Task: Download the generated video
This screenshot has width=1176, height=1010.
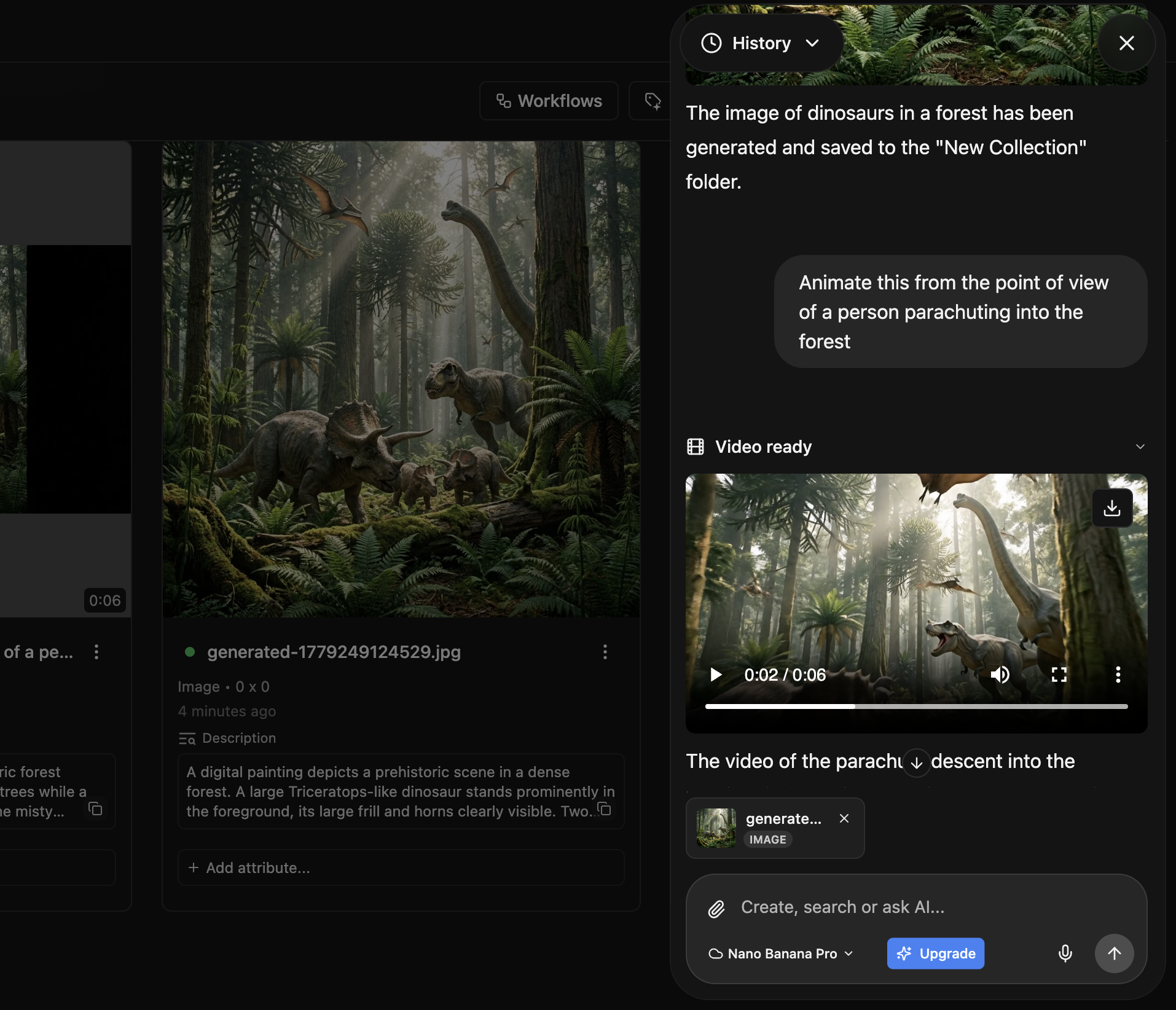Action: pyautogui.click(x=1111, y=508)
